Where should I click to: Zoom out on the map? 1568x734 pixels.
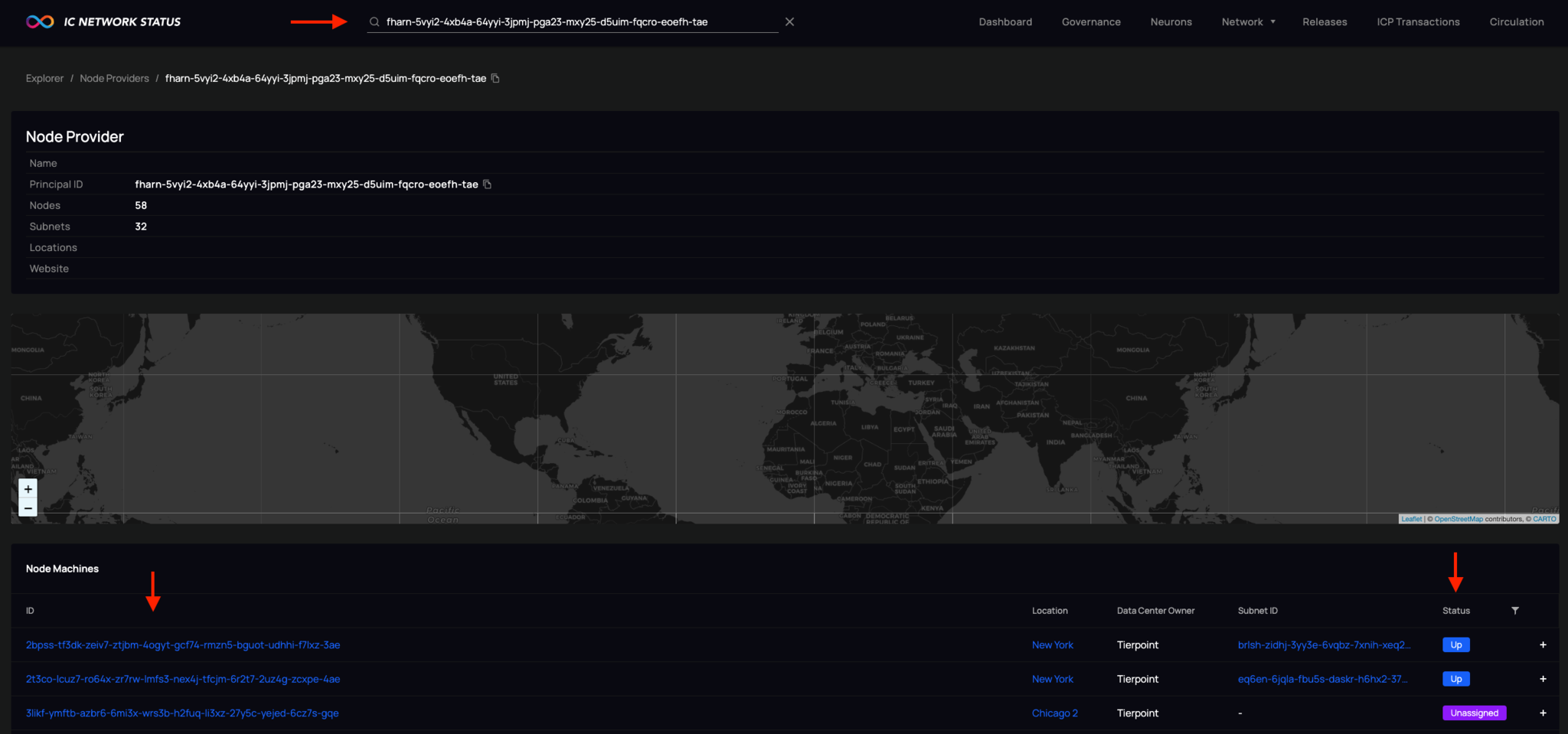[28, 508]
